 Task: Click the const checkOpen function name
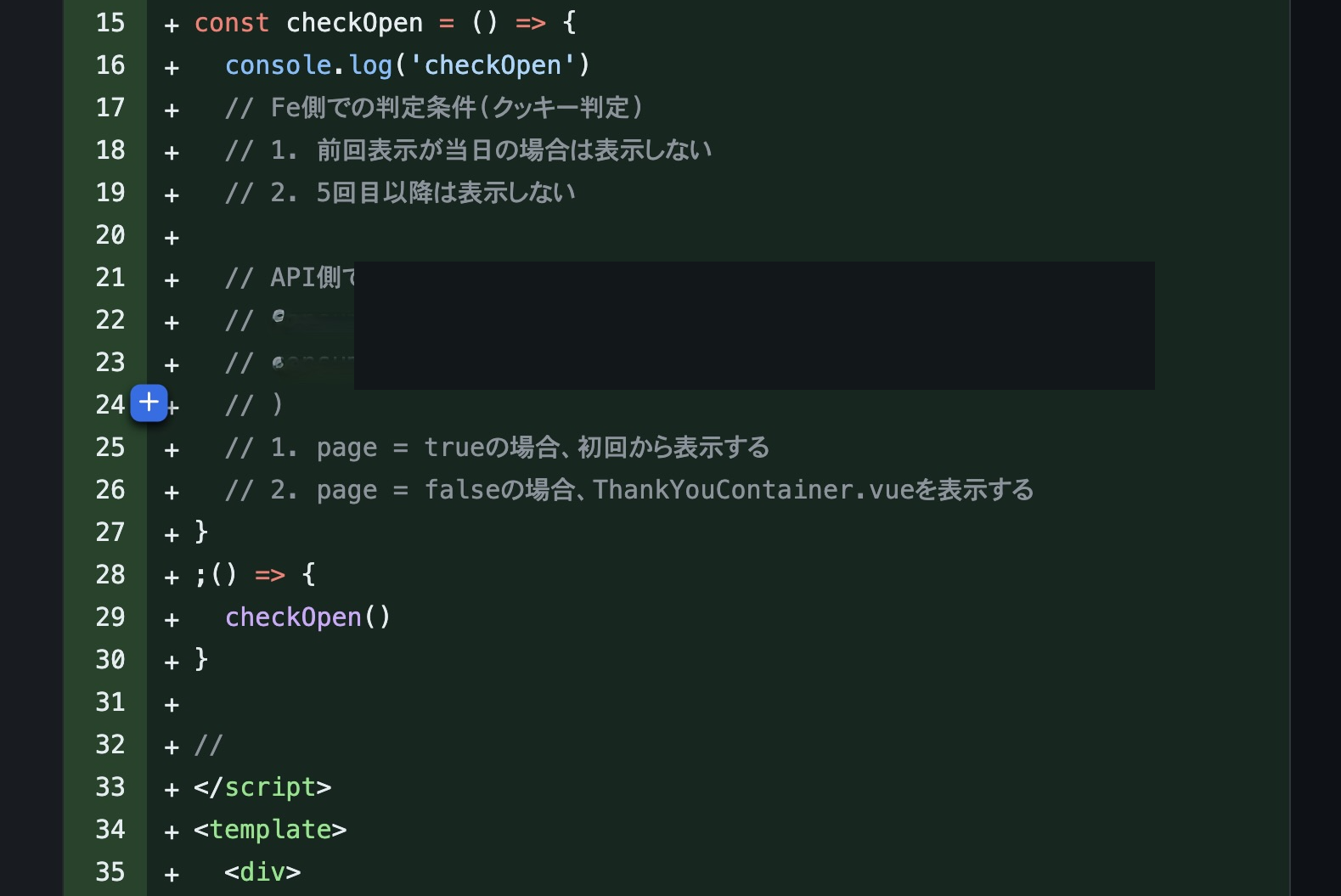(x=354, y=23)
